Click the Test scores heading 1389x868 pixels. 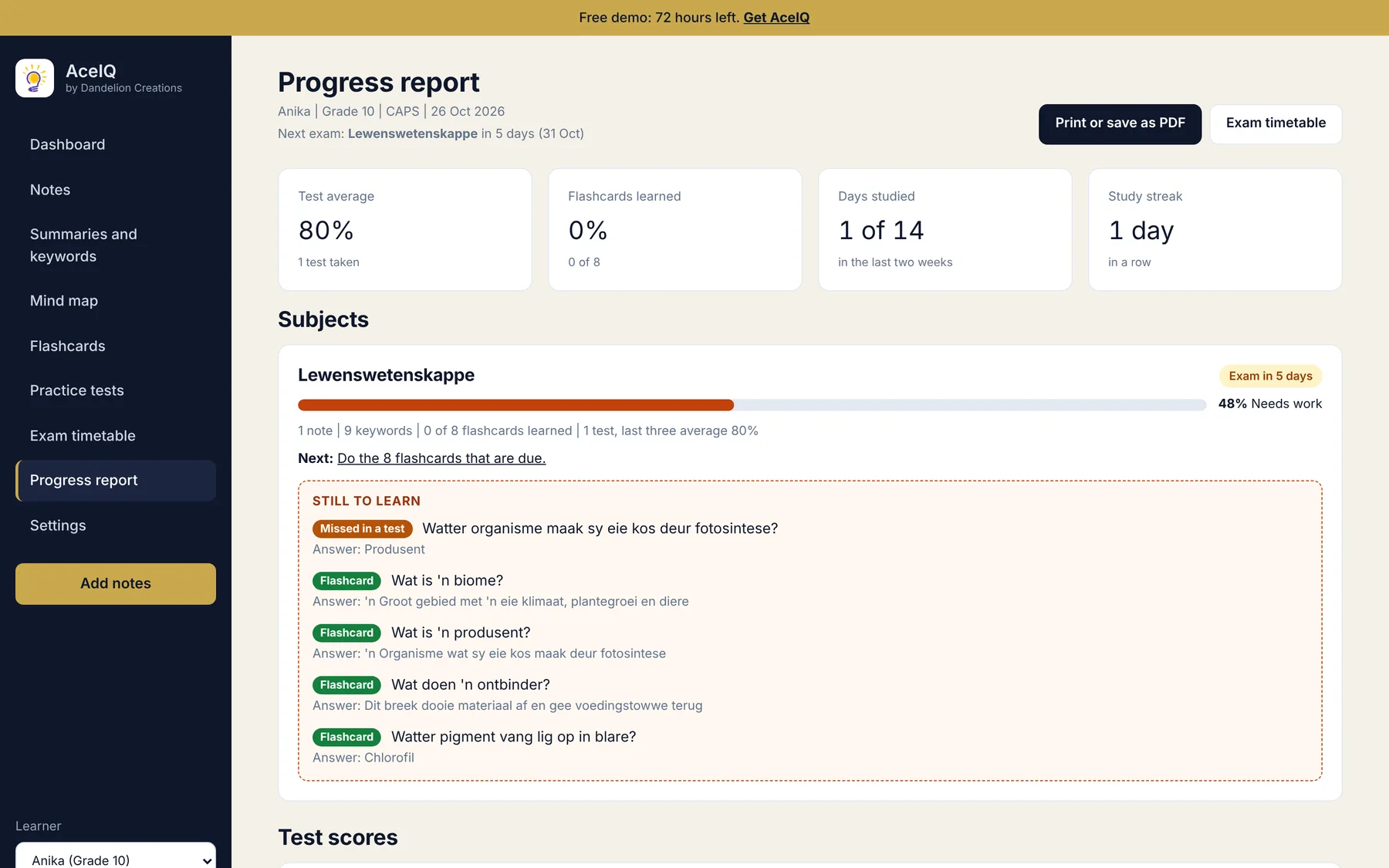click(338, 837)
